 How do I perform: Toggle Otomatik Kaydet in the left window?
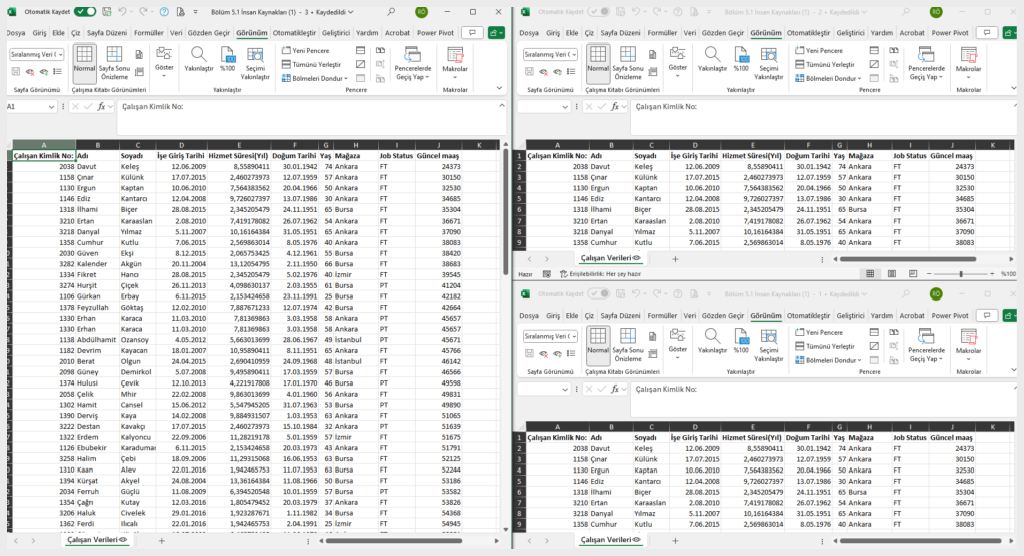85,12
